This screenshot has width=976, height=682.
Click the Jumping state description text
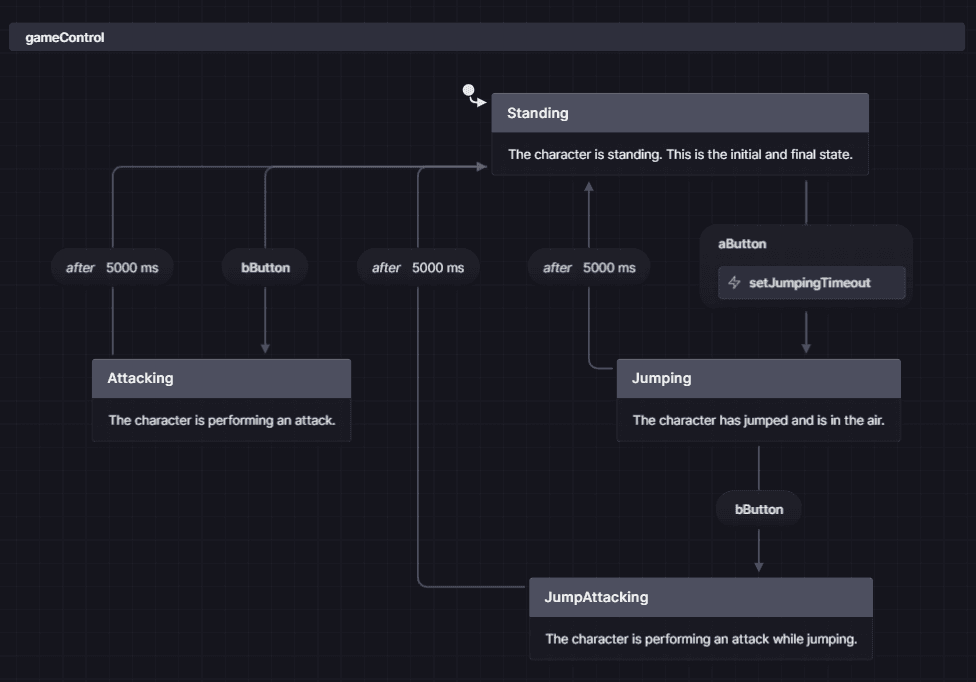pos(758,420)
